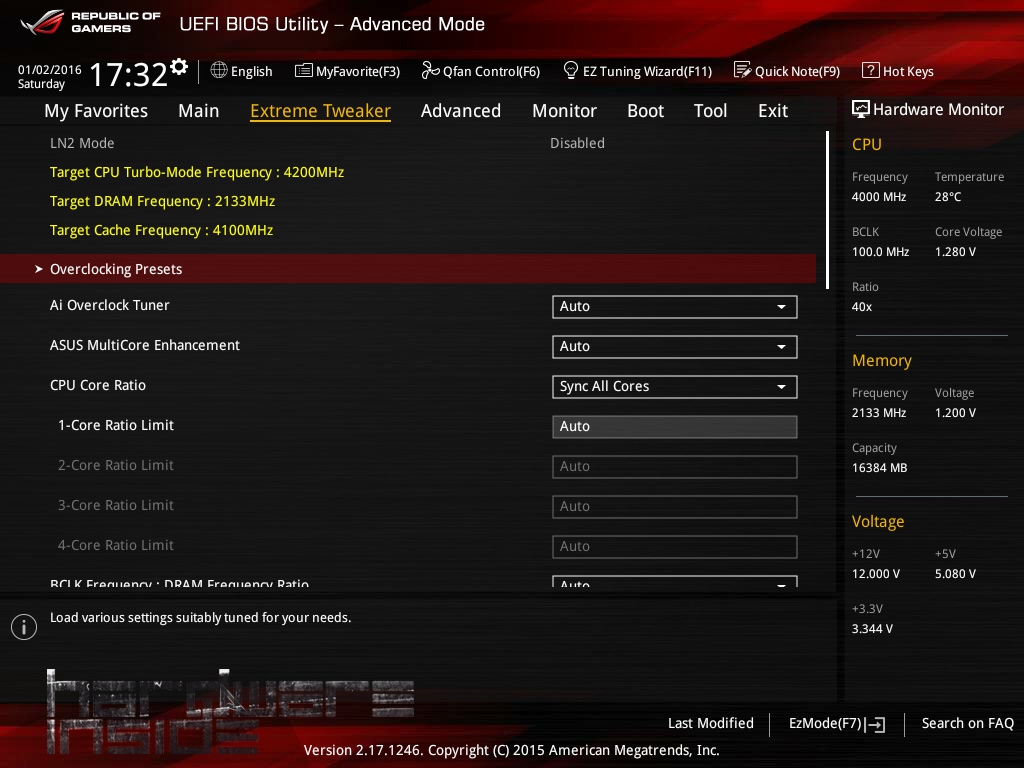Click the info icon in help bar
Viewport: 1024px width, 768px height.
(23, 627)
